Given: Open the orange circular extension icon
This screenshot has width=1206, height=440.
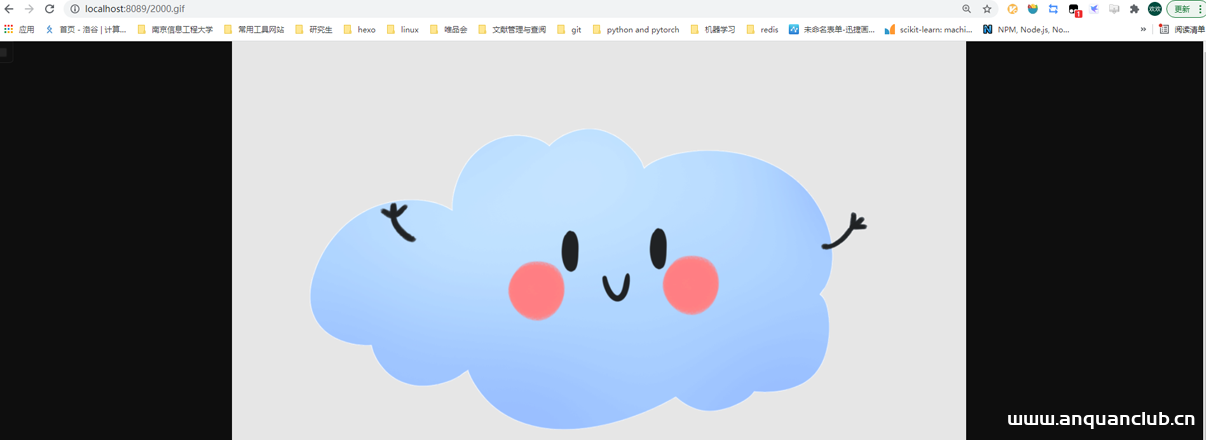Looking at the screenshot, I should 1013,9.
